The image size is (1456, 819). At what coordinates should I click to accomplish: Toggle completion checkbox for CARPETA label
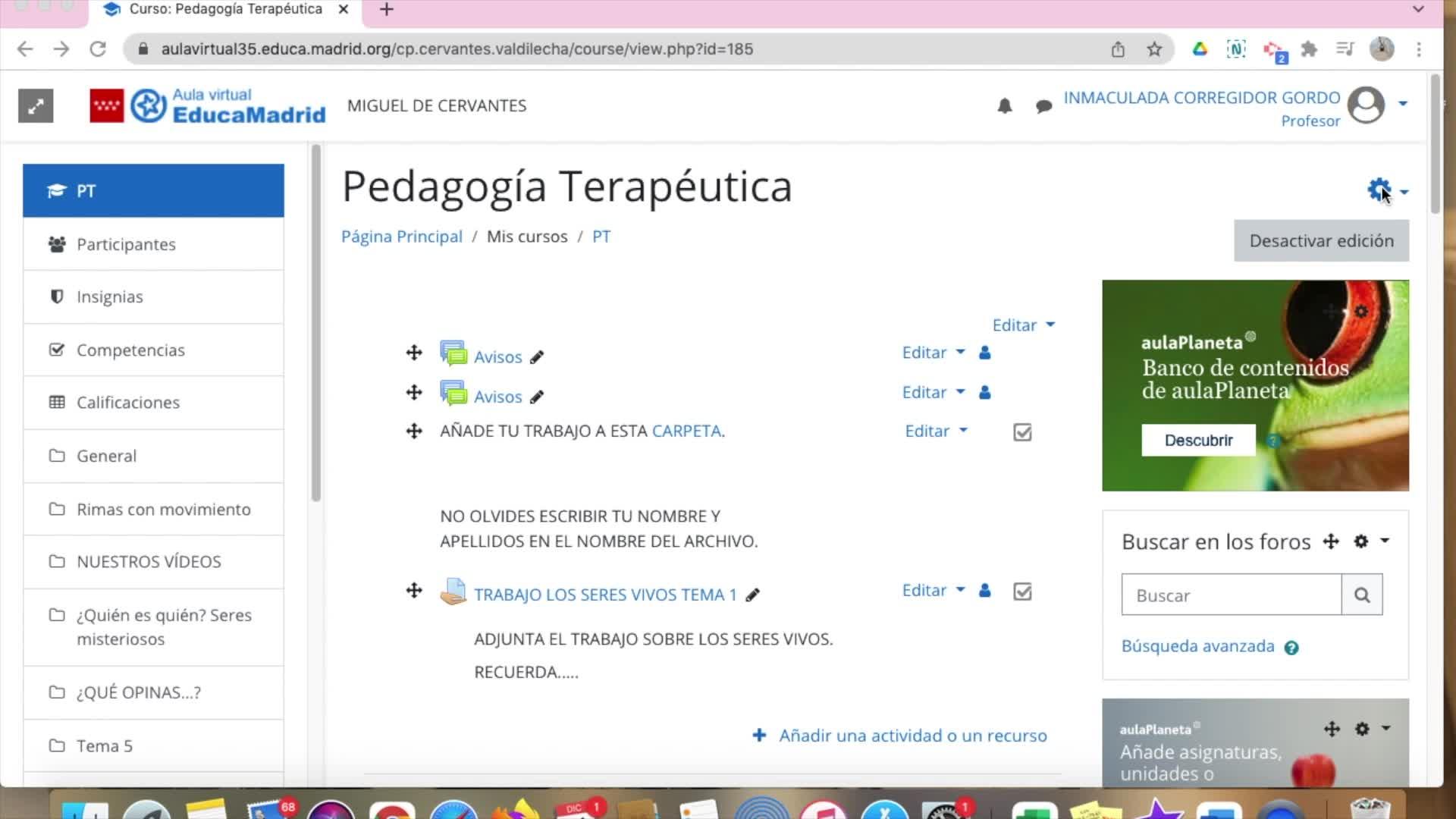coord(1022,432)
